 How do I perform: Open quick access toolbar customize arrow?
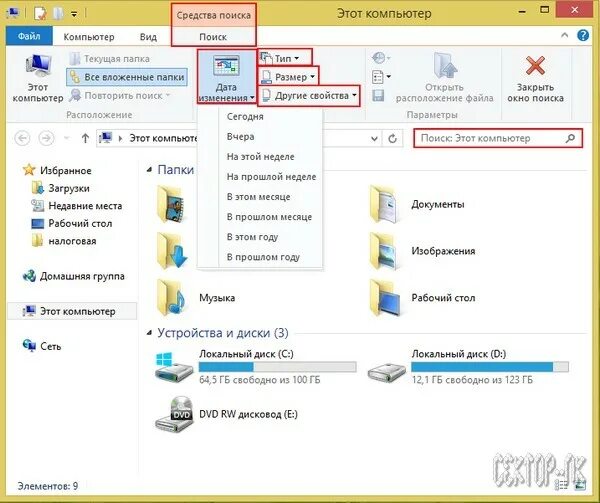[x=74, y=14]
